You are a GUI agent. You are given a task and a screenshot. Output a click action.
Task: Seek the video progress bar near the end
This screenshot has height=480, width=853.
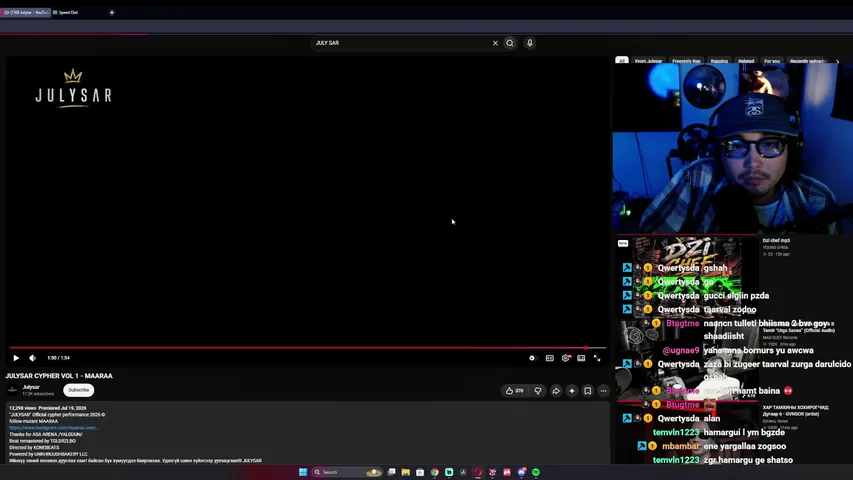(x=585, y=347)
